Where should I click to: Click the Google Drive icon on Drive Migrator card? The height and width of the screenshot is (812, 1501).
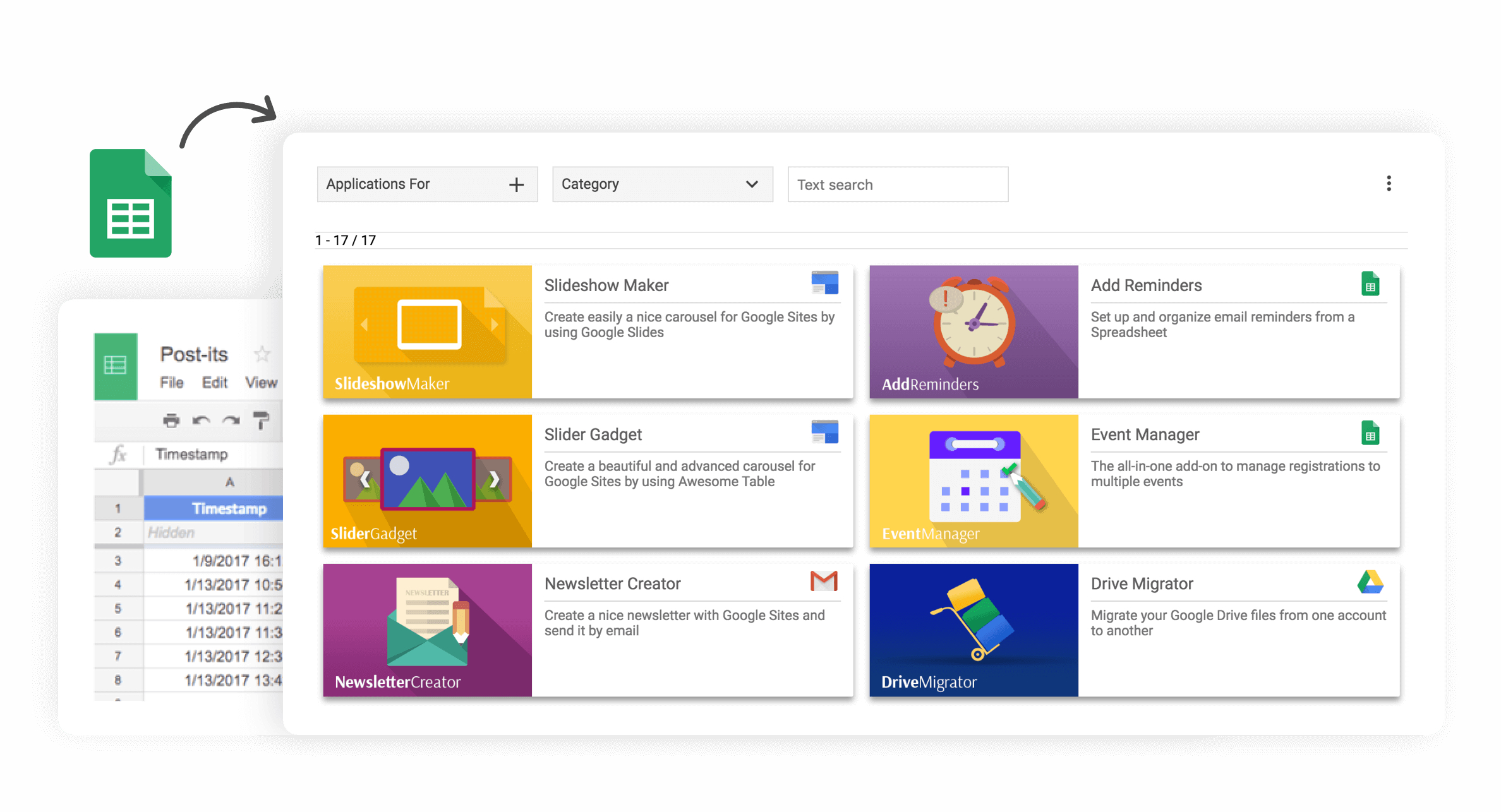pos(1370,582)
